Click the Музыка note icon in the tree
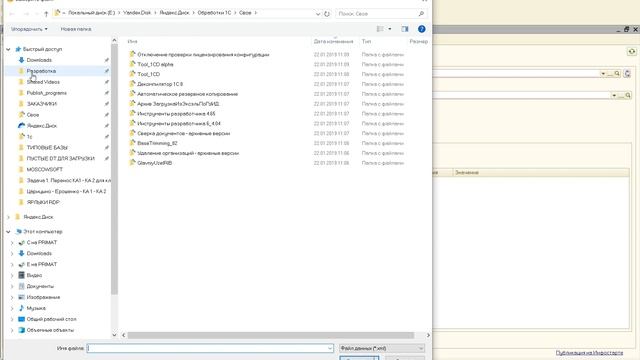This screenshot has width=640, height=360. click(22, 309)
